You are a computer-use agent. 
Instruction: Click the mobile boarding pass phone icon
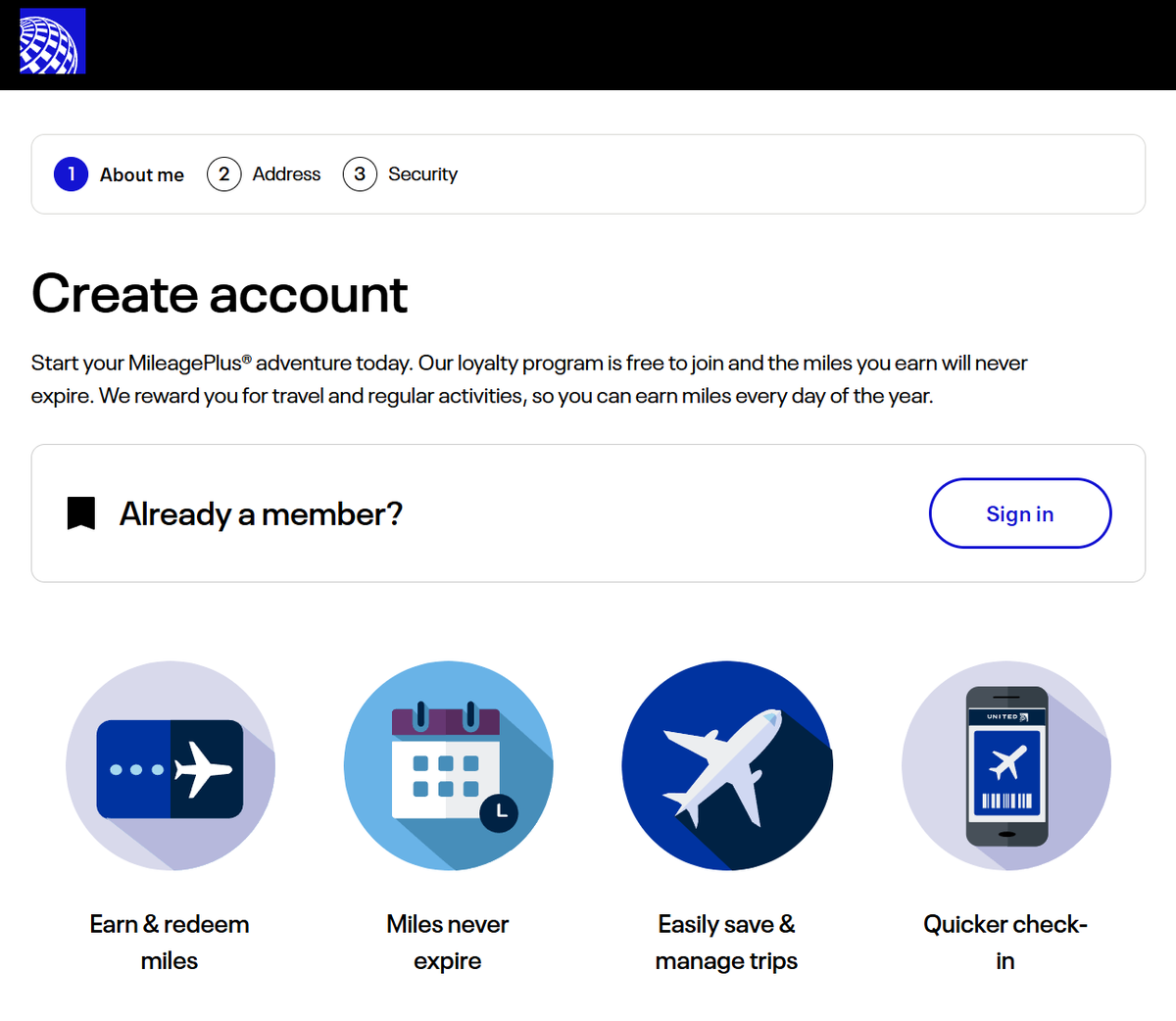coord(1005,765)
